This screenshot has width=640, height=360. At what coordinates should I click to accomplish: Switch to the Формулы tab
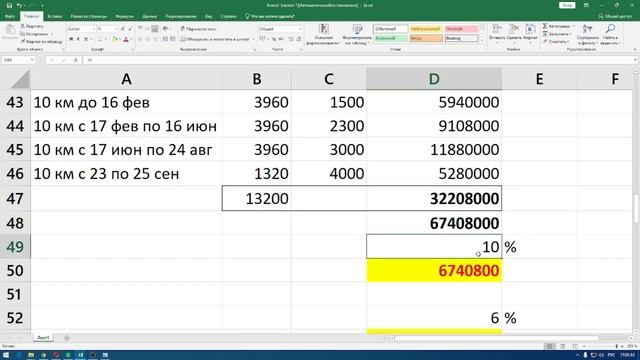pyautogui.click(x=124, y=16)
